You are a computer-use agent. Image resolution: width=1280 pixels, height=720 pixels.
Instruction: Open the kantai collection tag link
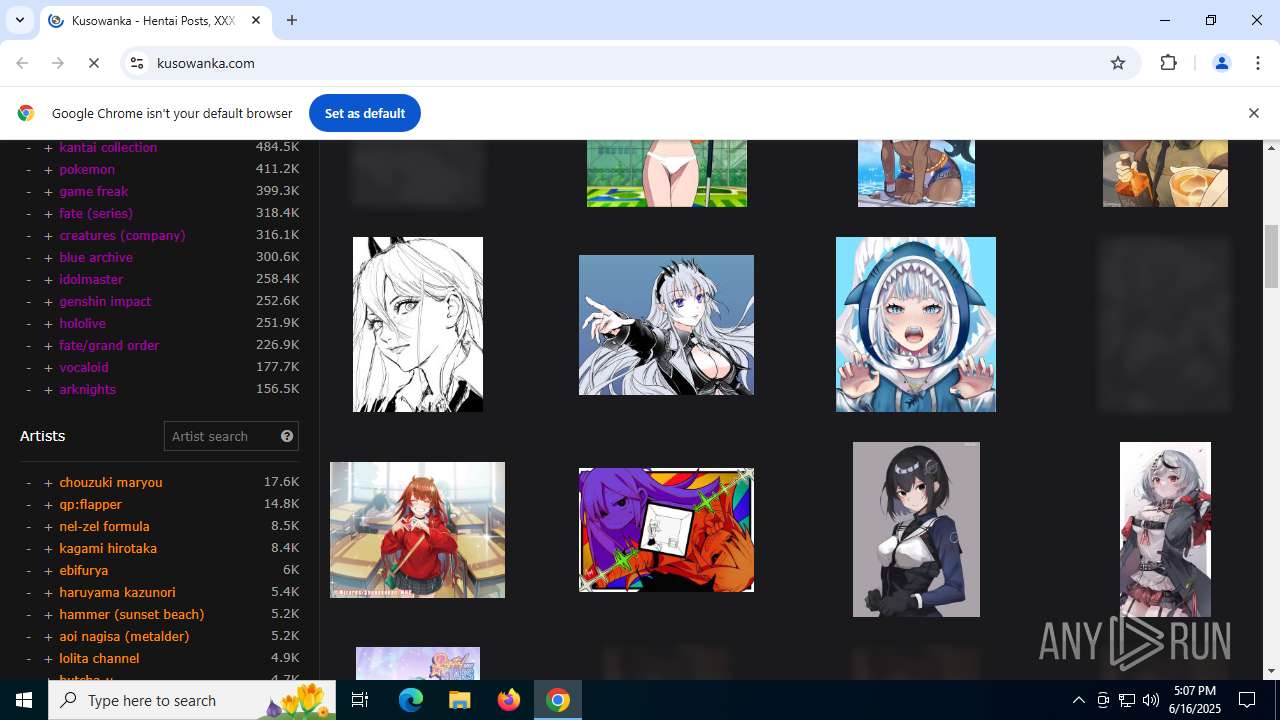[x=108, y=147]
